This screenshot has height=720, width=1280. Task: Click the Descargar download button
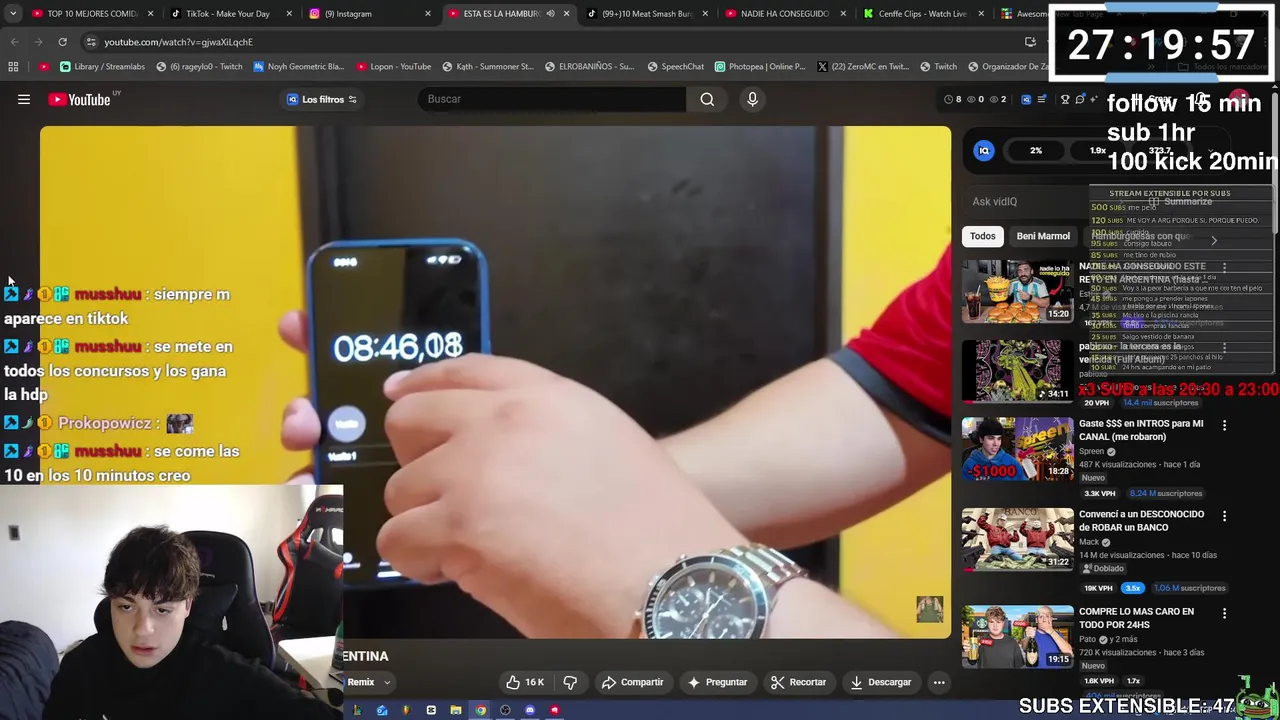click(880, 682)
